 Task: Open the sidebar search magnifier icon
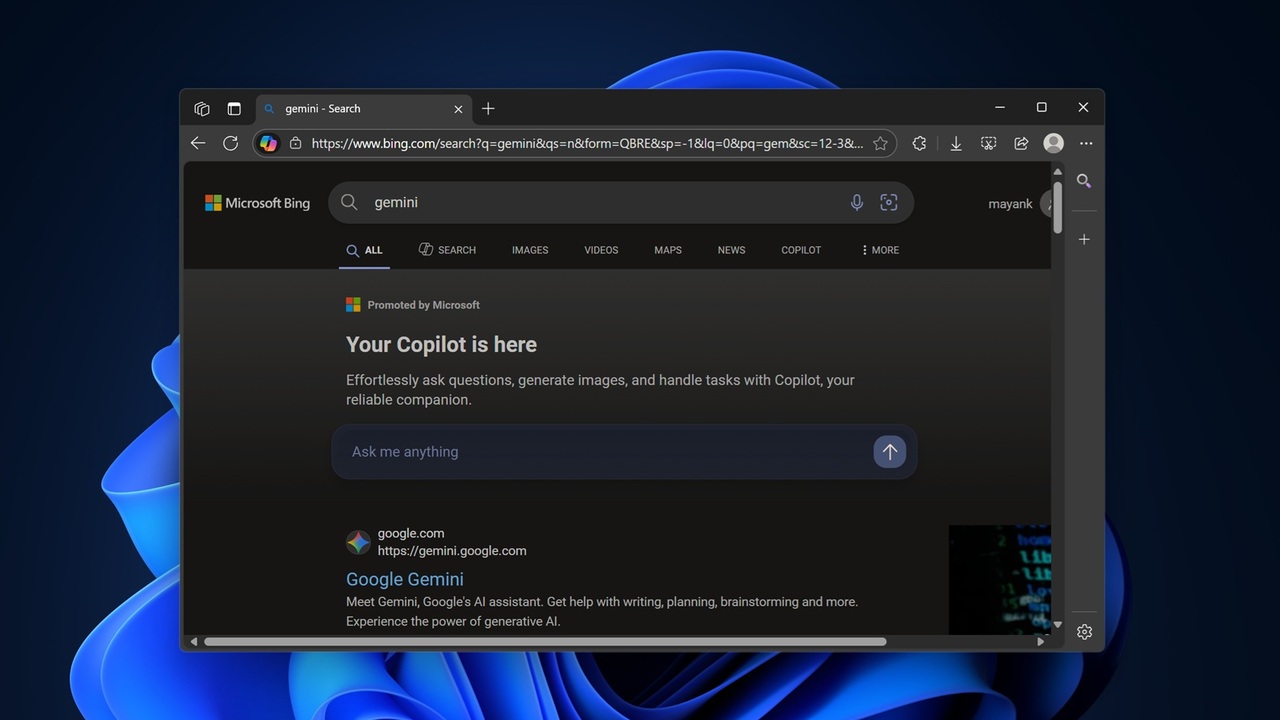coord(1084,181)
